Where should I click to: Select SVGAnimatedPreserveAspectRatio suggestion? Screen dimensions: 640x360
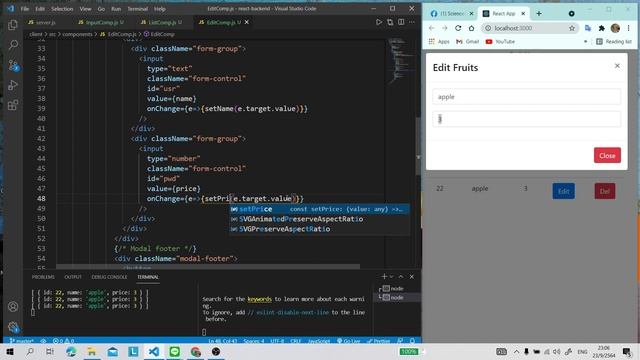320,219
